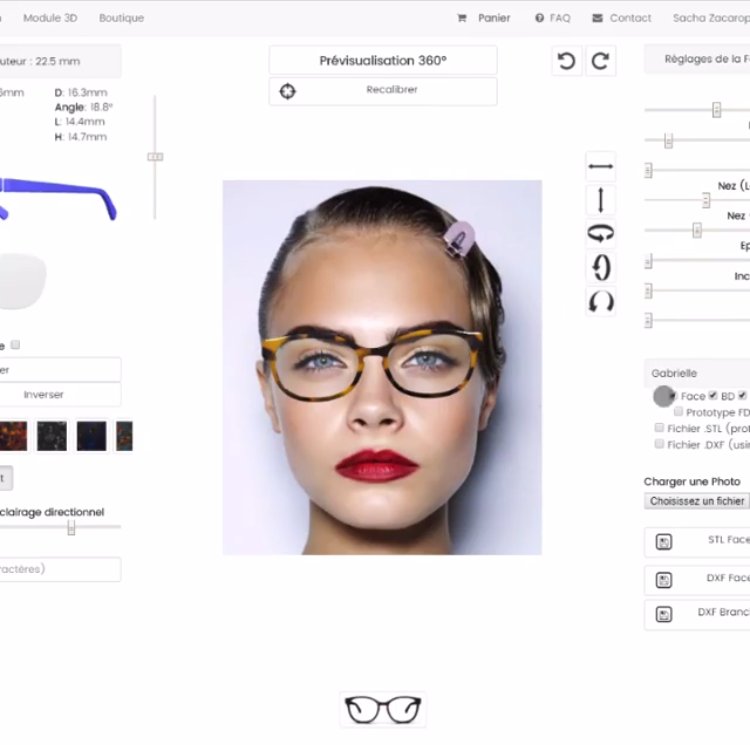Click the hauteur : 22.5 mm header
750x745 pixels.
point(60,61)
